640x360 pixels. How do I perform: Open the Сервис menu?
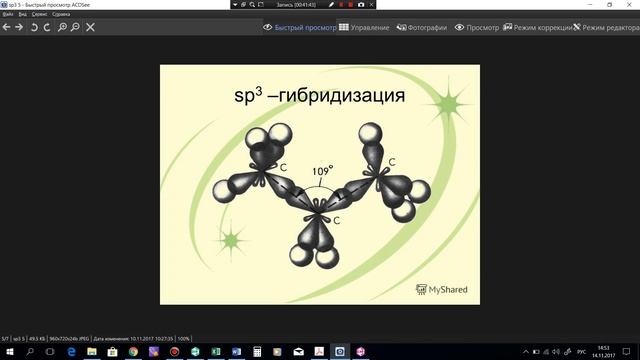point(40,14)
